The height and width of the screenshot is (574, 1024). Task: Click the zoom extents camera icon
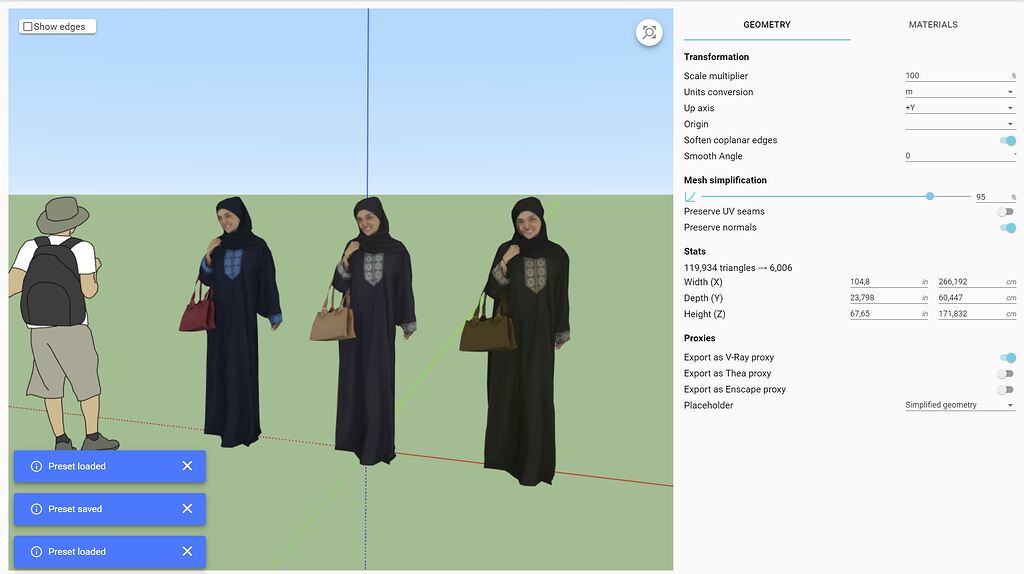click(x=649, y=33)
